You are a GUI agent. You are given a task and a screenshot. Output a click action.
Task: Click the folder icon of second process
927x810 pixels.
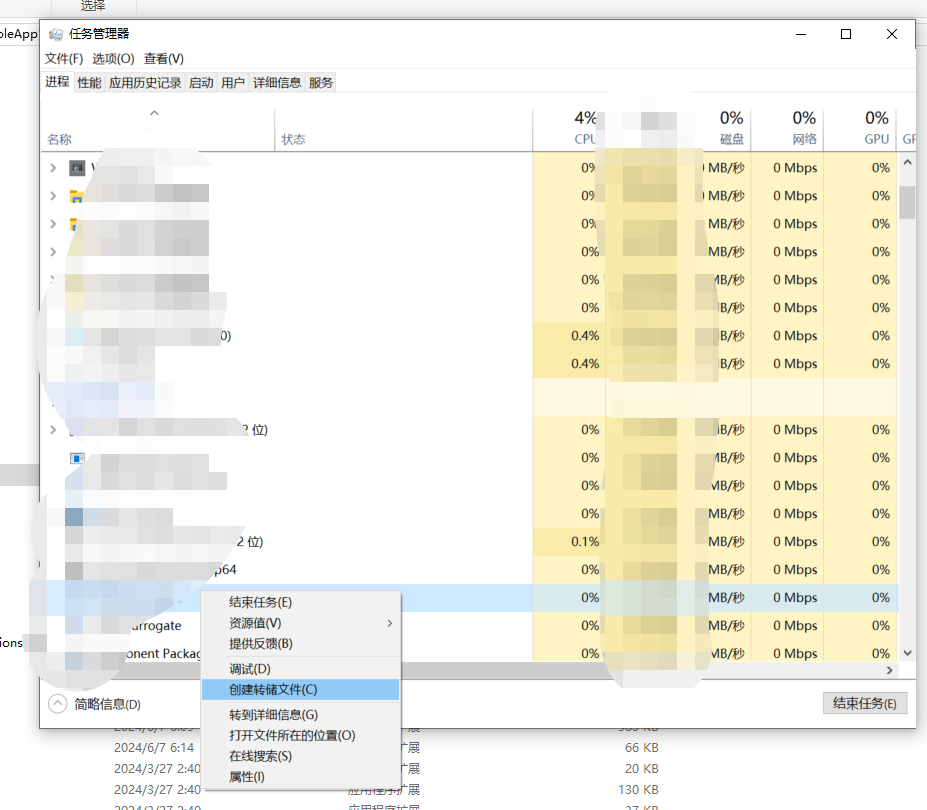click(x=76, y=196)
